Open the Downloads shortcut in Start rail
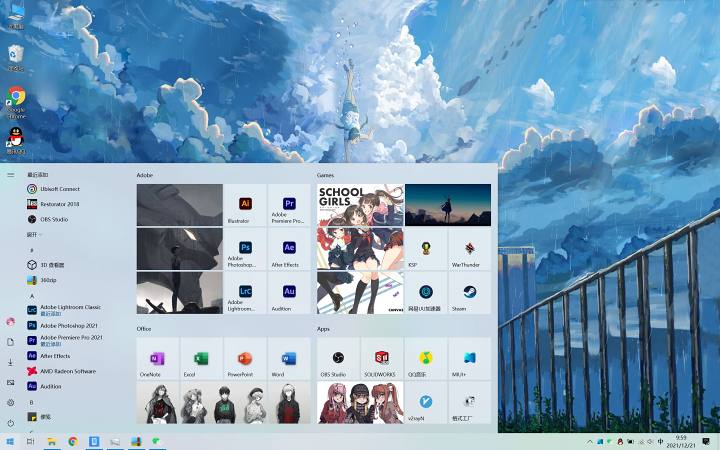The image size is (720, 450). (x=11, y=362)
